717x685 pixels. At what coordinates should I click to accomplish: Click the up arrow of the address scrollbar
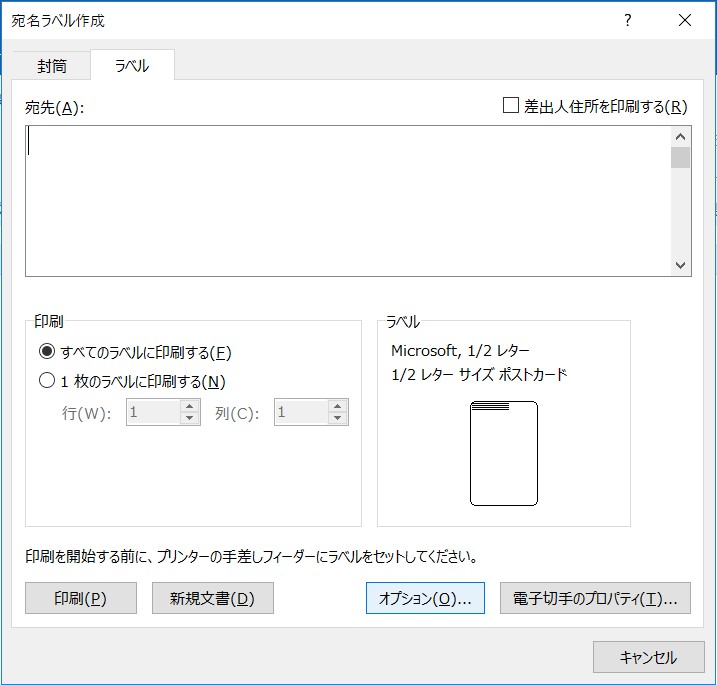click(680, 137)
